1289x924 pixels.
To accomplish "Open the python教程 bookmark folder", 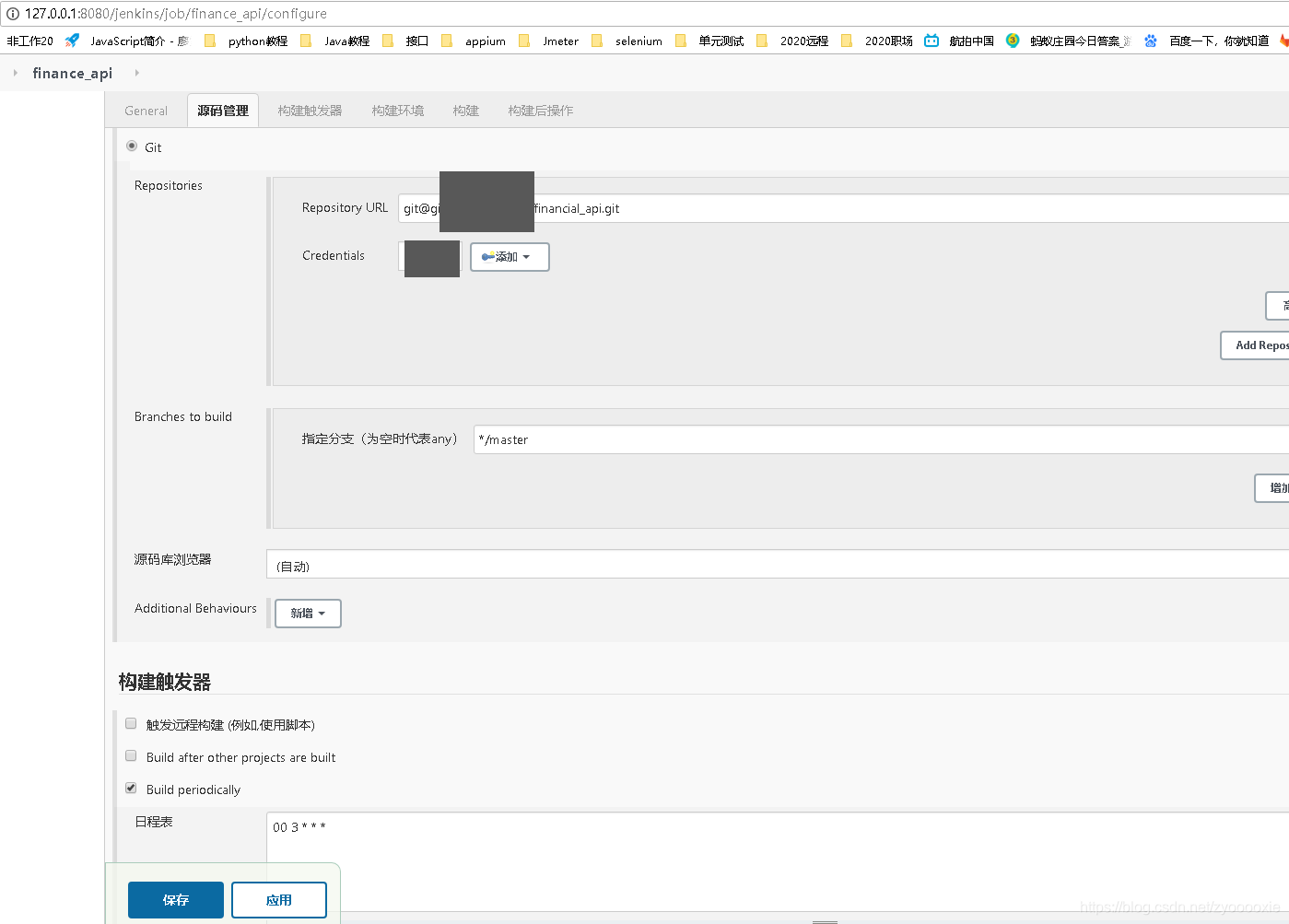I will [x=246, y=41].
